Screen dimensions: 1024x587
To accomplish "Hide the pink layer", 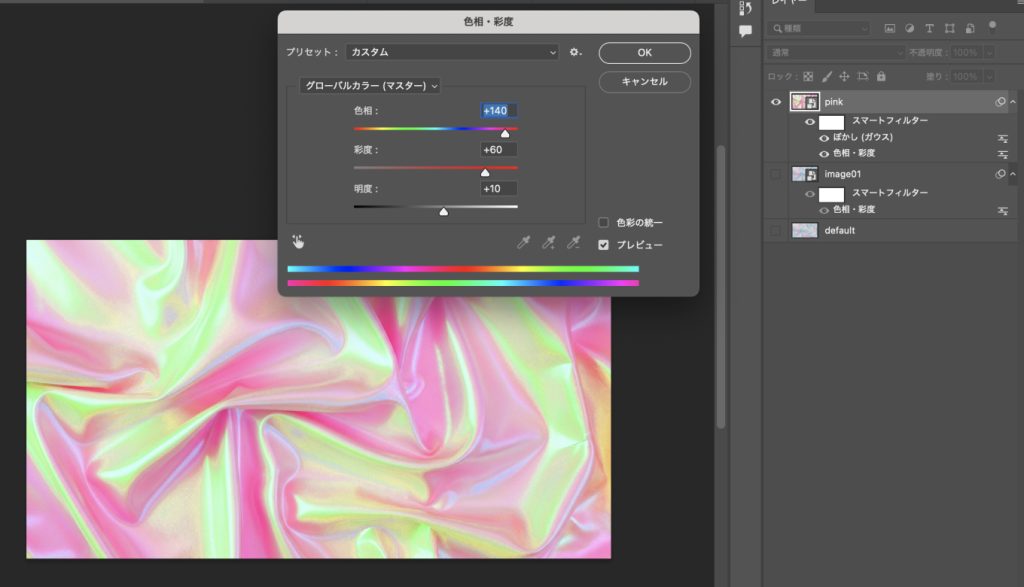I will [x=776, y=102].
